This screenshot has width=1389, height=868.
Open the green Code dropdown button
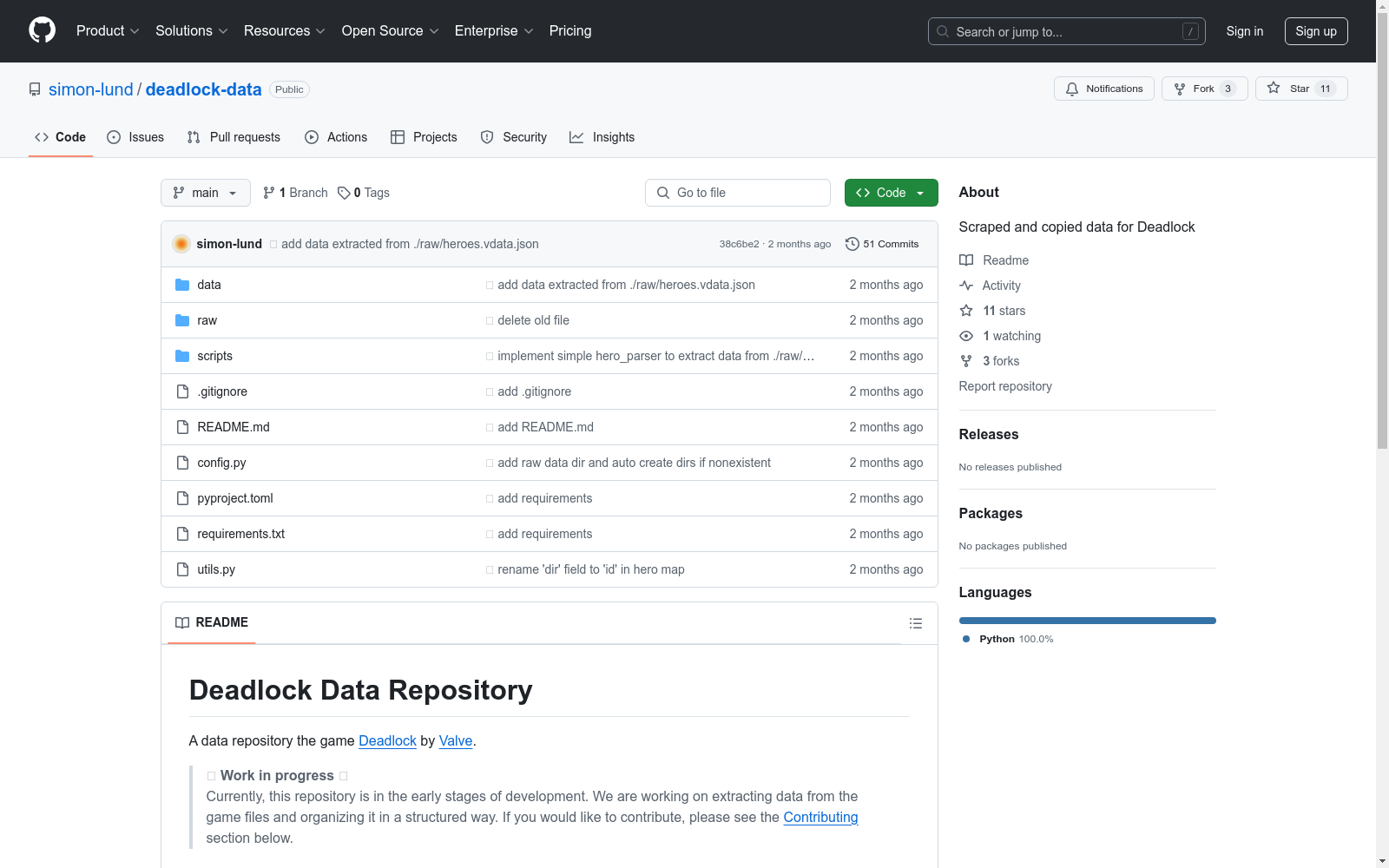pyautogui.click(x=891, y=193)
